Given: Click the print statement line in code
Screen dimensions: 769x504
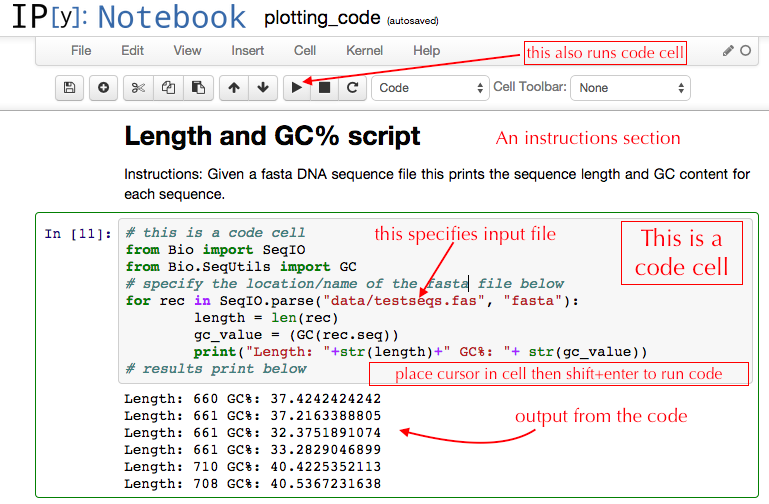Looking at the screenshot, I should coord(420,352).
